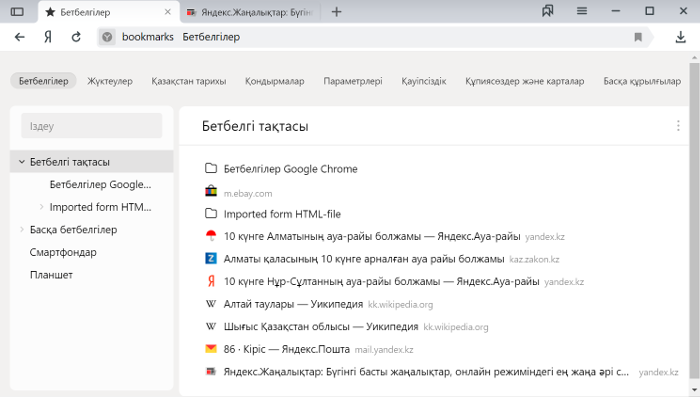
Task: Open bookmarks collections icon in title bar
Action: [x=548, y=11]
